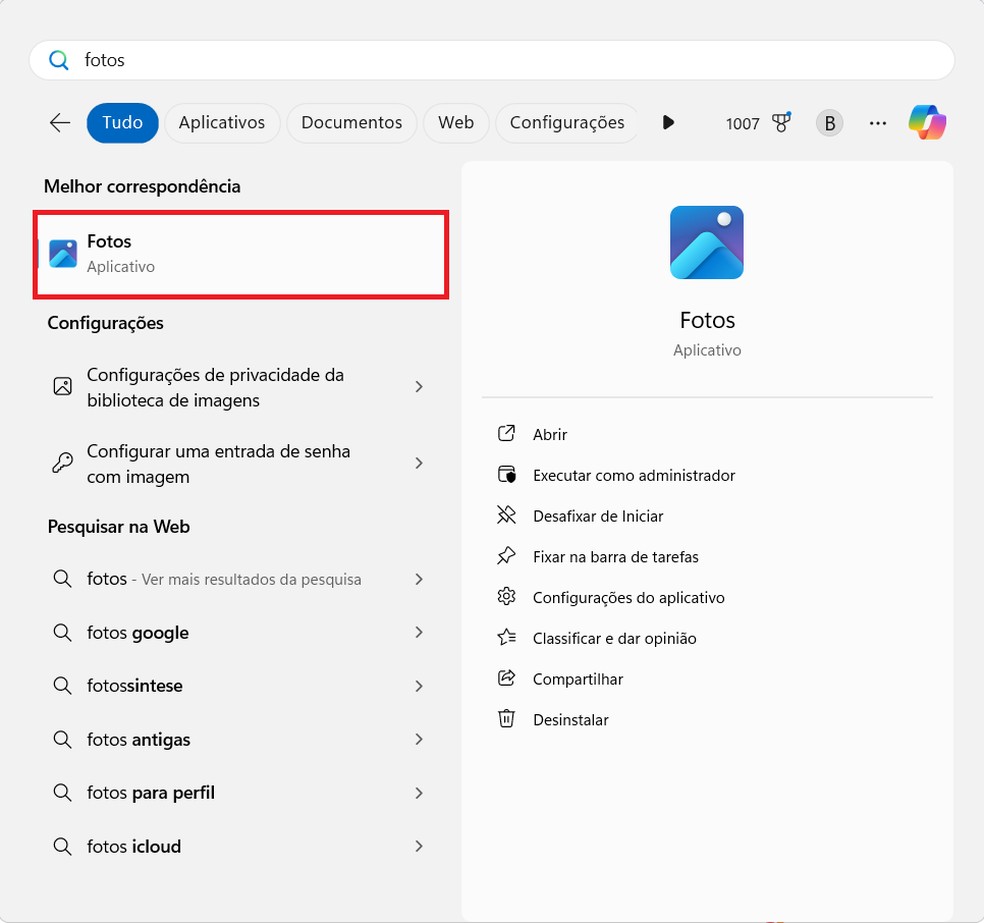This screenshot has width=984, height=923.
Task: Expand arrow for privacidade da biblioteca de imagens
Action: [419, 387]
